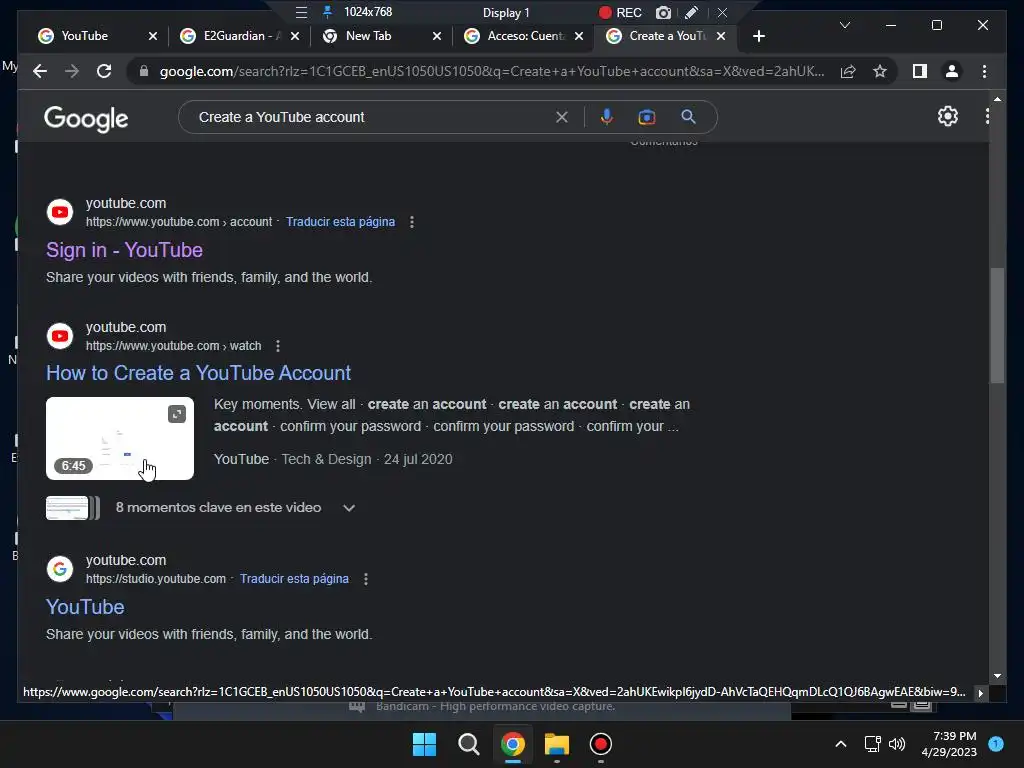Pin the recorder toolbar
The height and width of the screenshot is (768, 1024).
pyautogui.click(x=327, y=12)
